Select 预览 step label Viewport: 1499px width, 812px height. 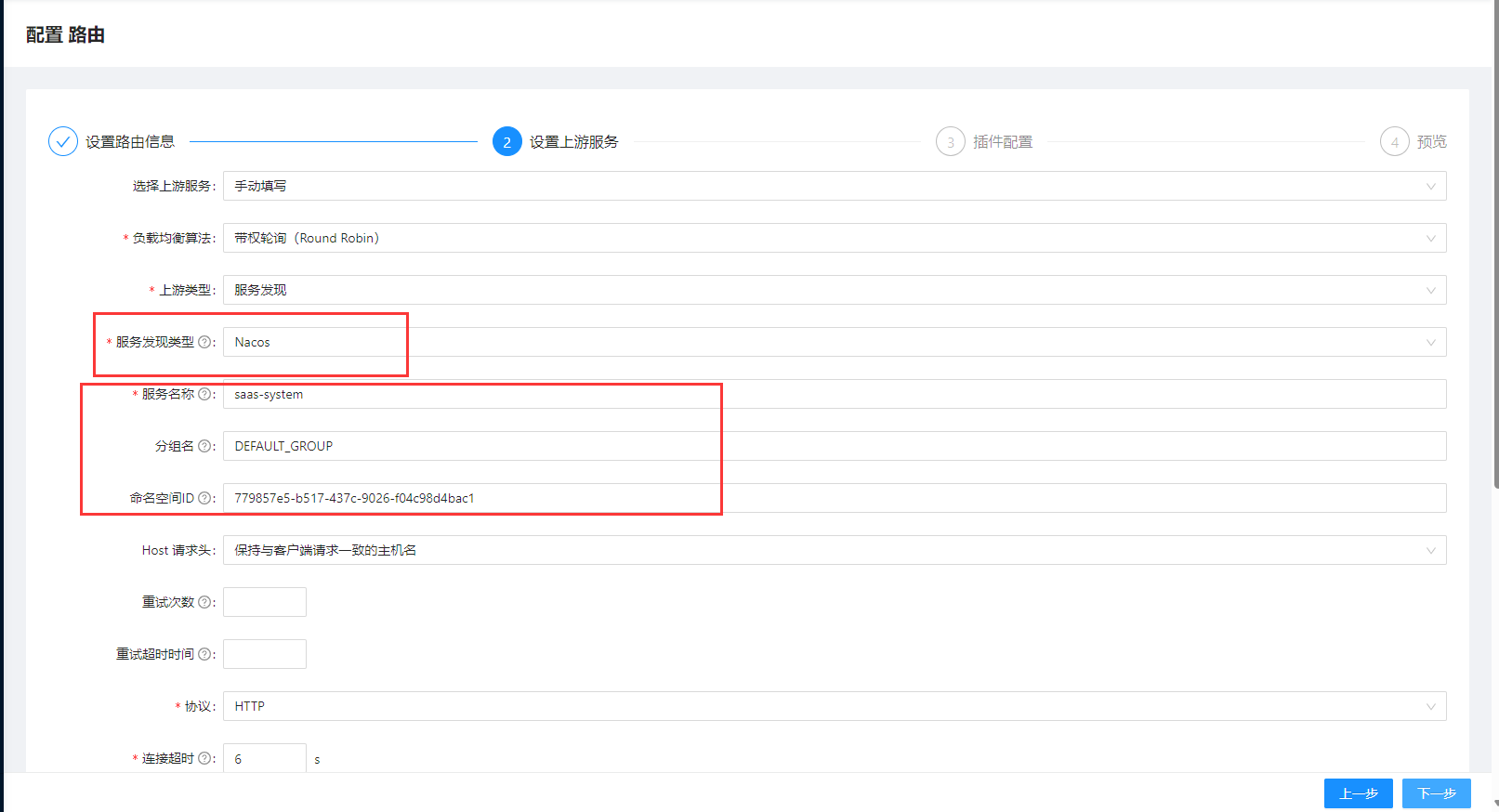[1432, 141]
